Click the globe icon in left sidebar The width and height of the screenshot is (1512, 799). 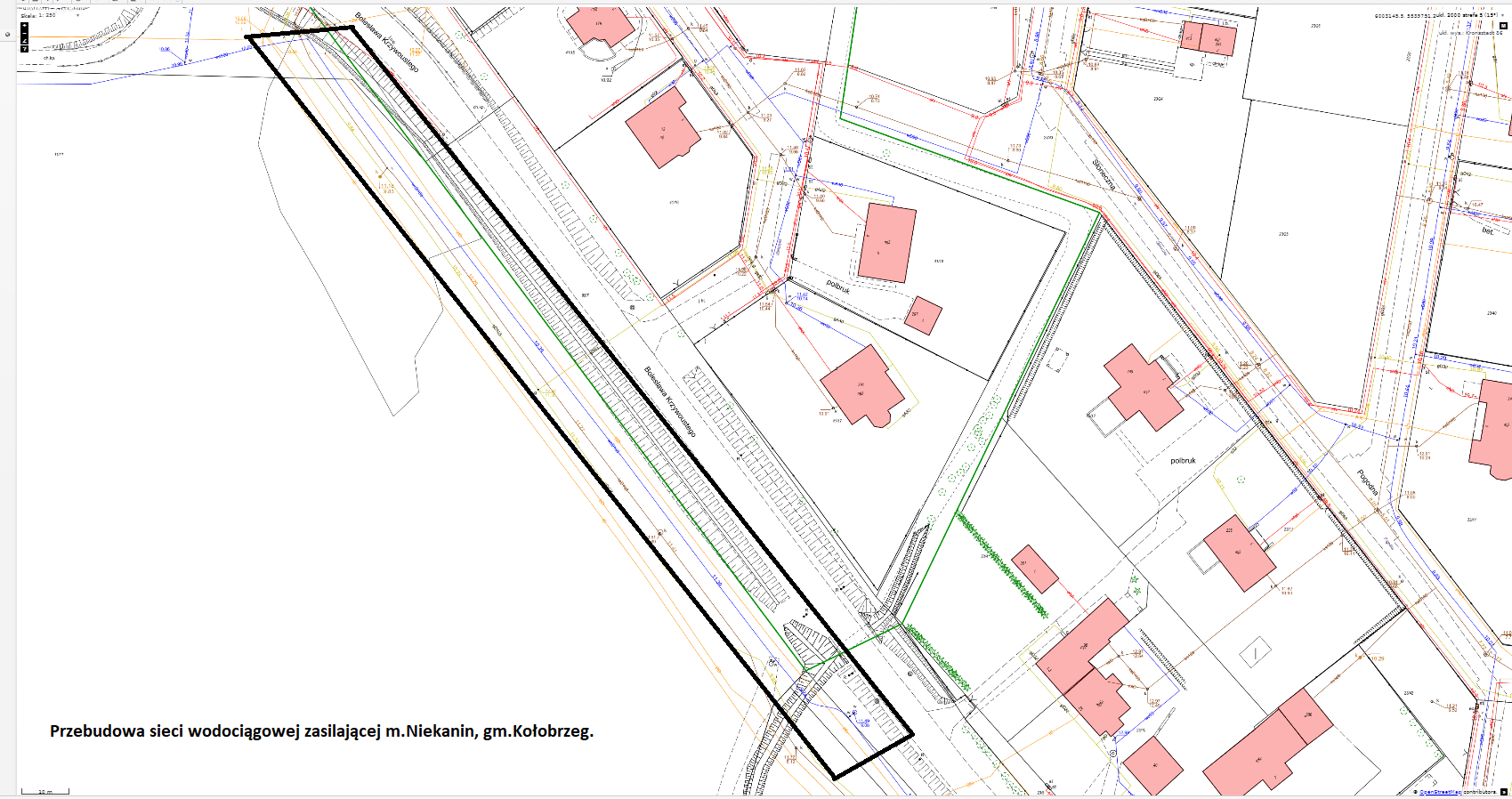[x=7, y=35]
